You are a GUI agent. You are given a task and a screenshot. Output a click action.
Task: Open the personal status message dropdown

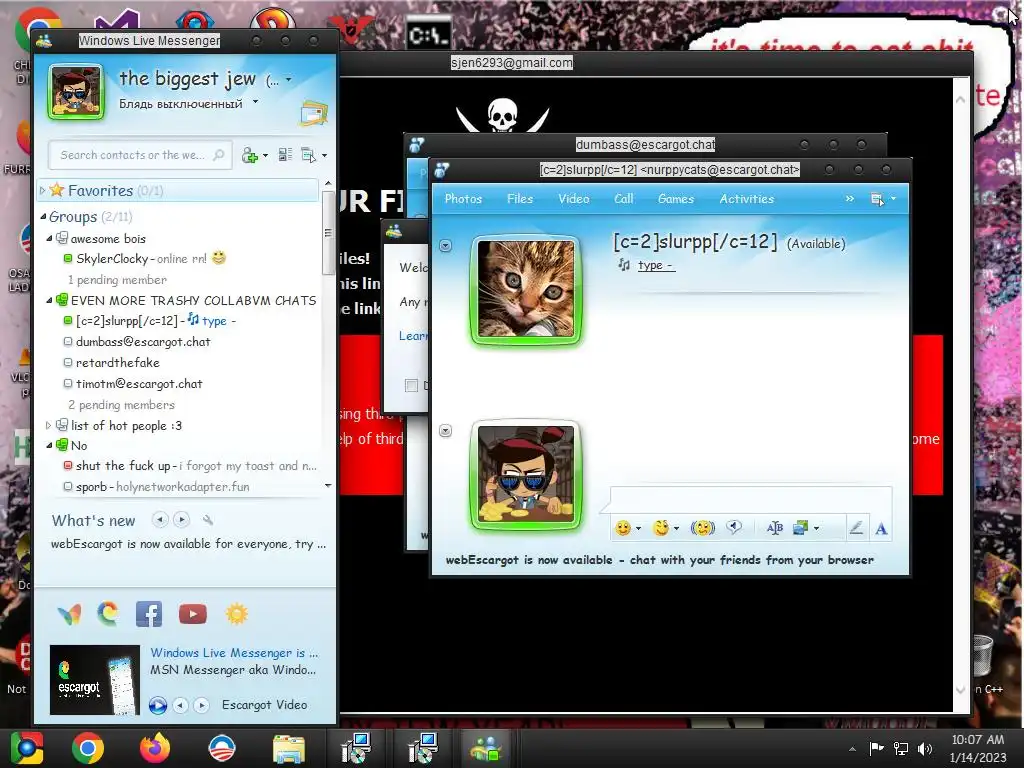(255, 102)
